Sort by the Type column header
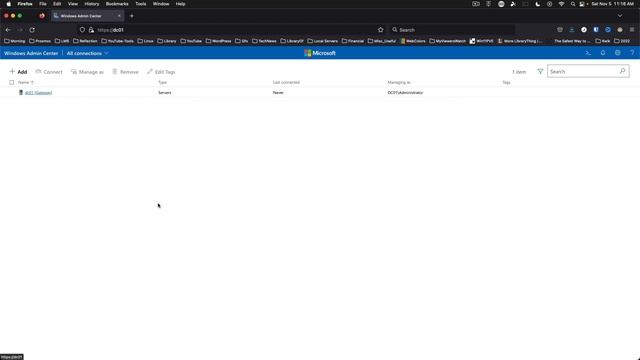 (x=162, y=82)
